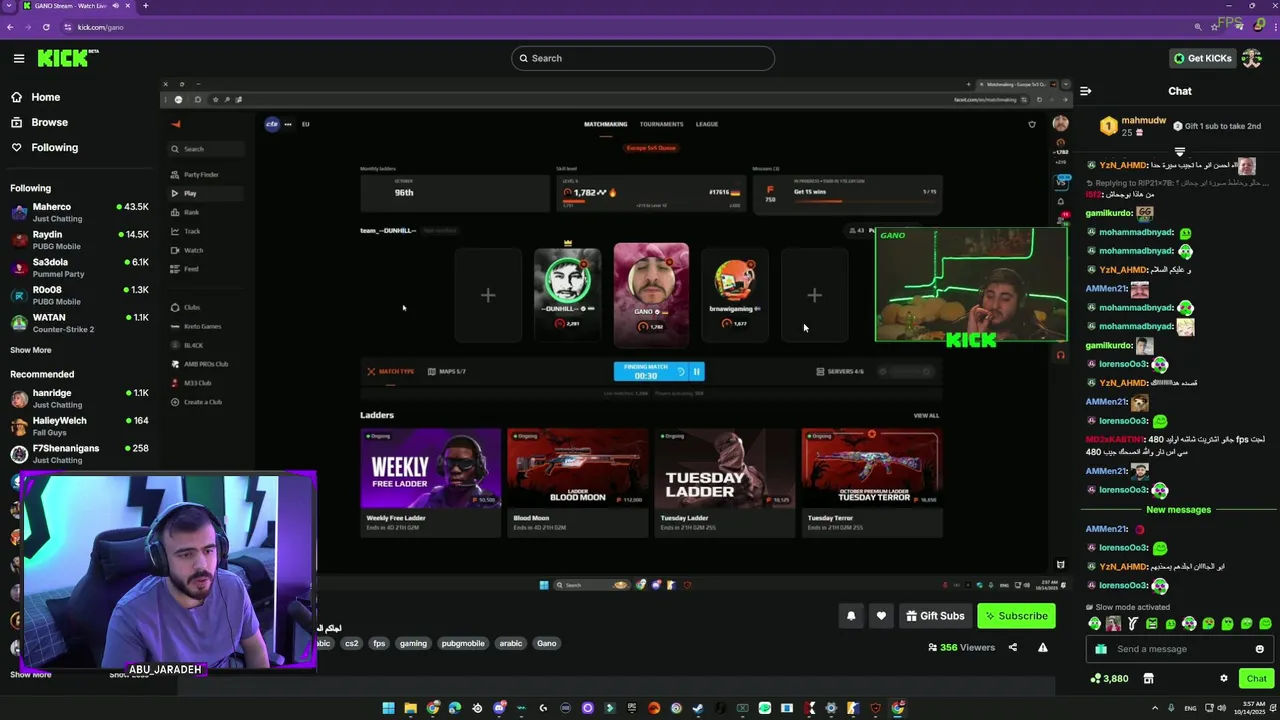Click the taskbar volume icon
This screenshot has width=1280, height=720.
coord(1222,708)
